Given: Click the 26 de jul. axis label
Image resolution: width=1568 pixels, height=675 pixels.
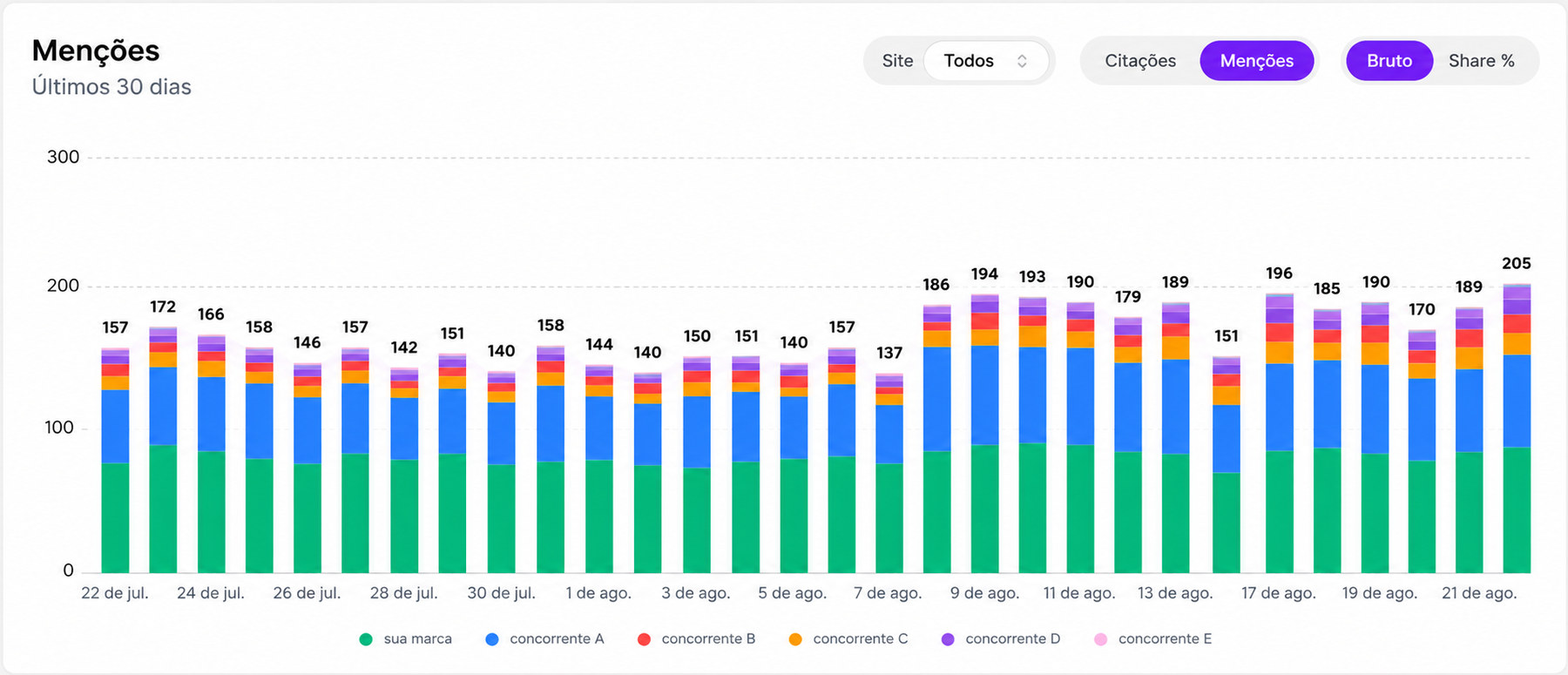Looking at the screenshot, I should pyautogui.click(x=307, y=593).
